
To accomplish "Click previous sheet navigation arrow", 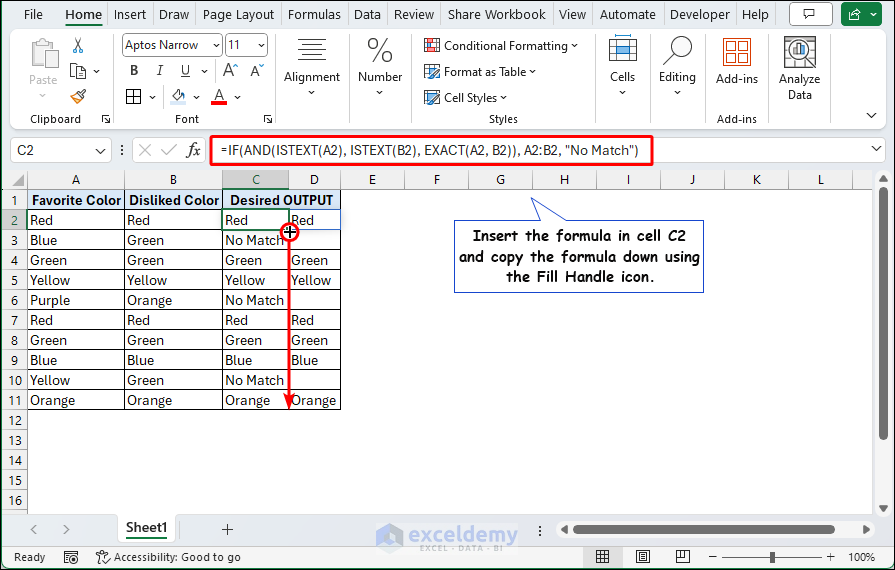I will (x=34, y=529).
